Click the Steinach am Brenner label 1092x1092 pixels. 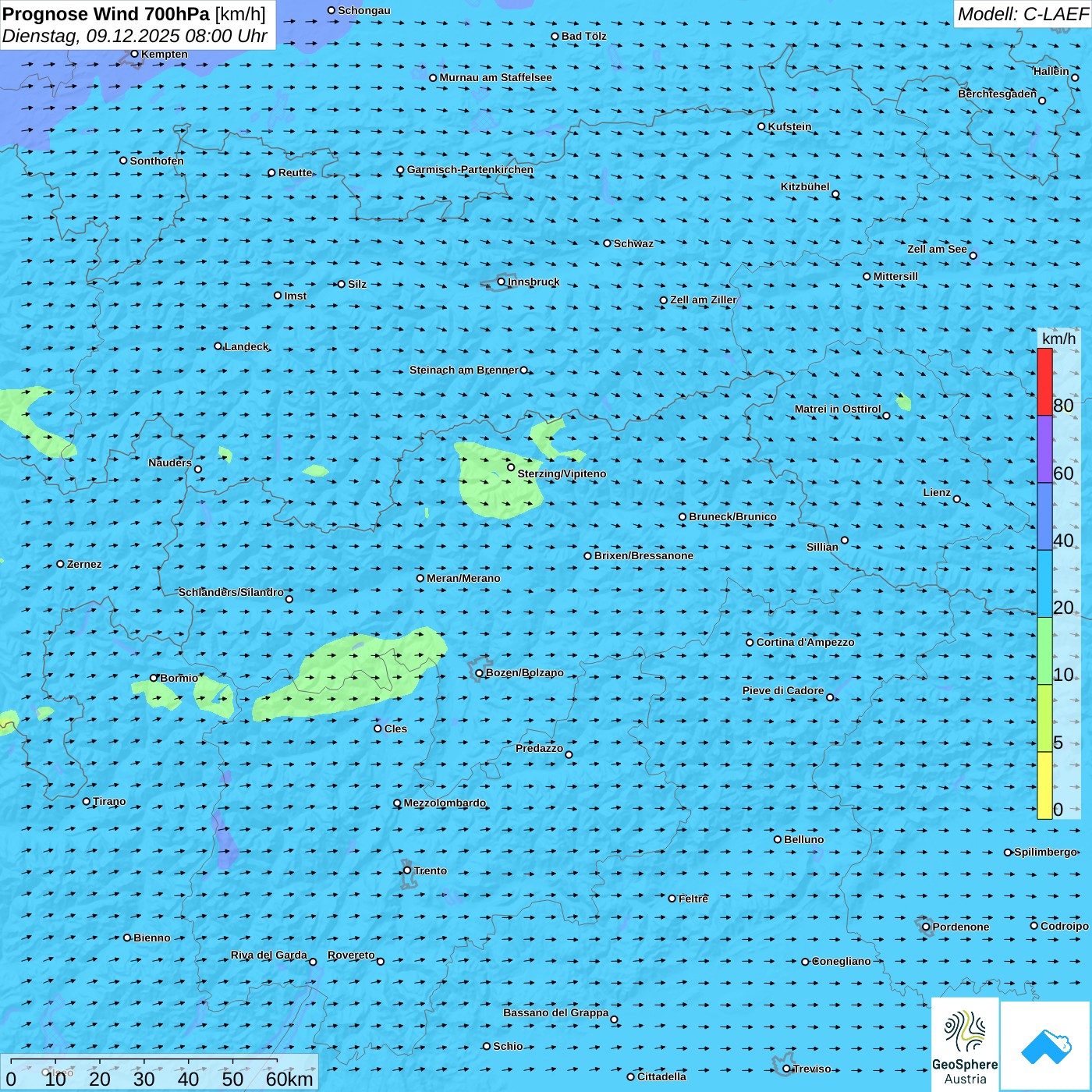[464, 370]
